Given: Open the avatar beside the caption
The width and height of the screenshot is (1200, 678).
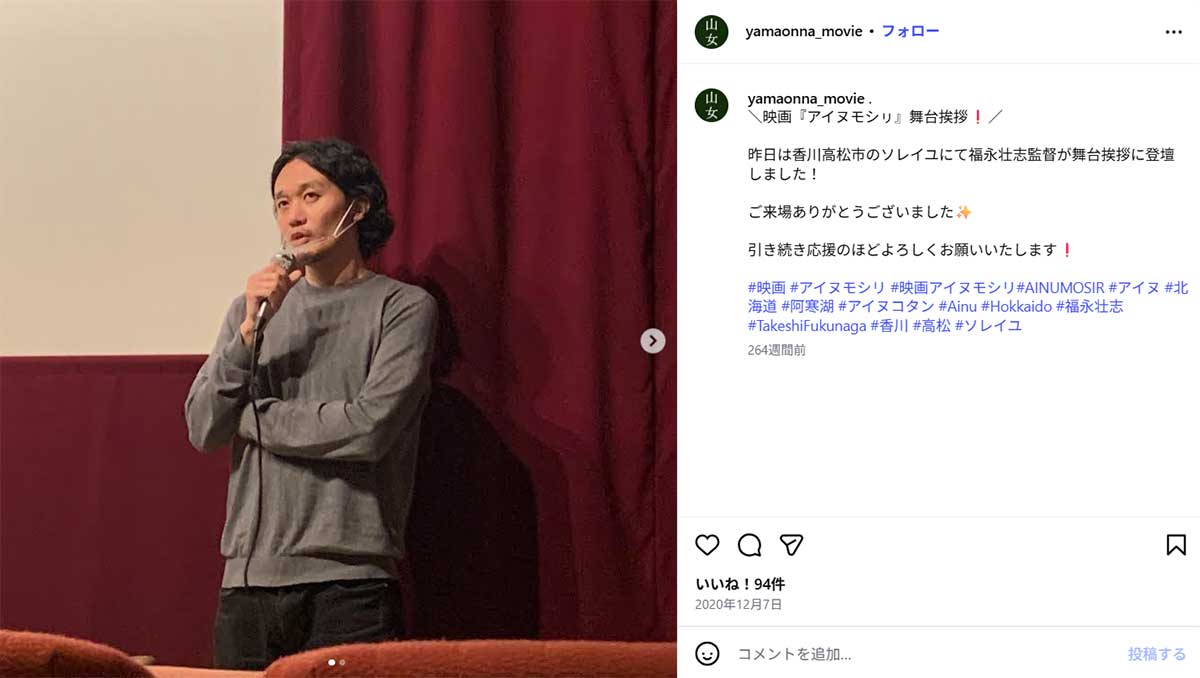Looking at the screenshot, I should (x=711, y=105).
